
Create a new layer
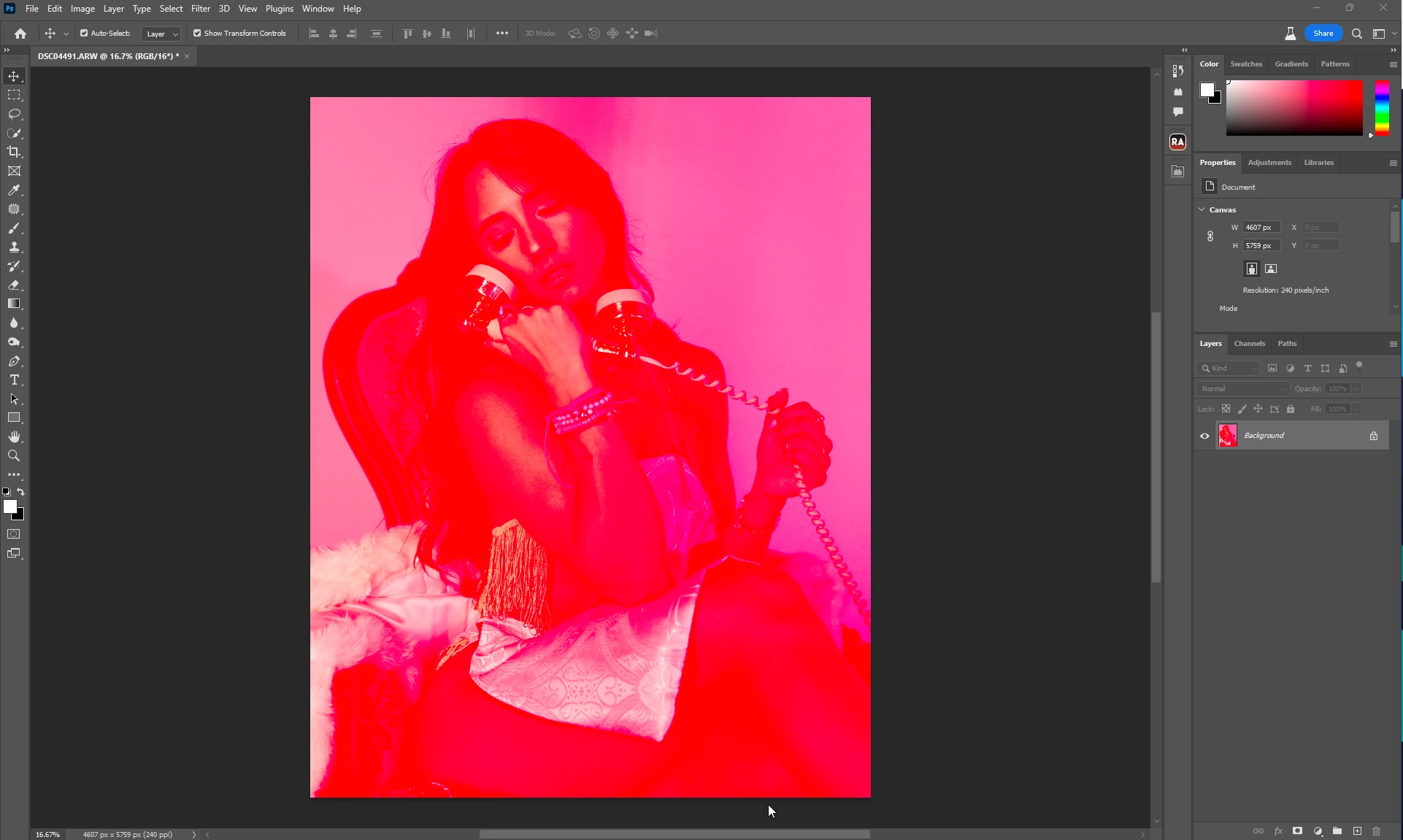click(x=1357, y=831)
